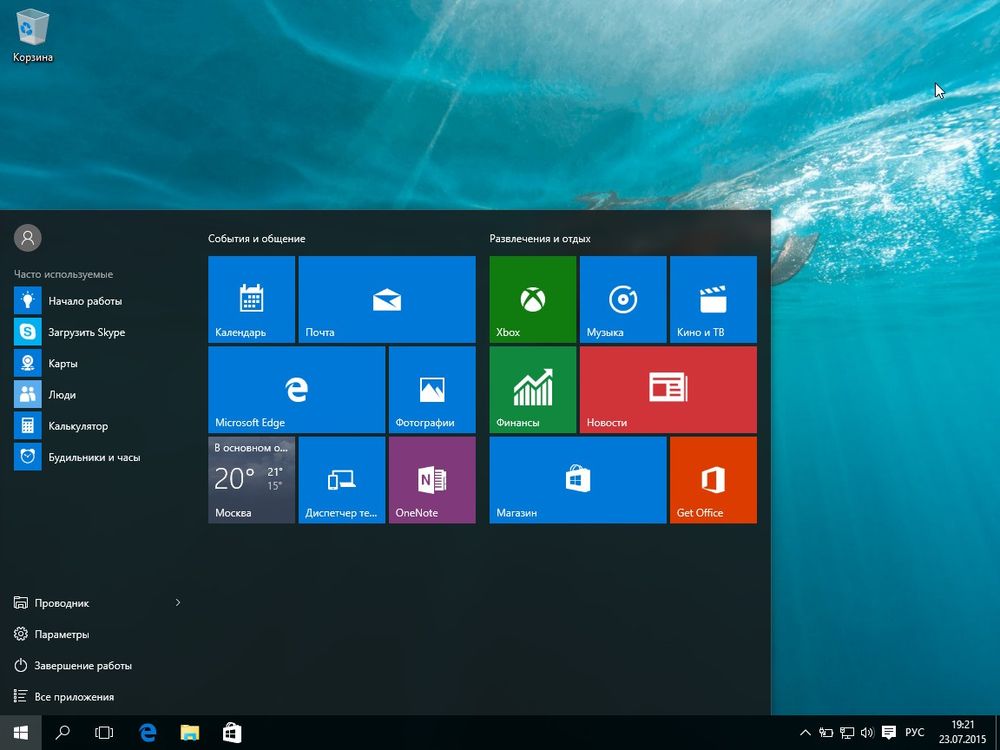
Task: Expand the Проводник jump list arrow
Action: 178,603
